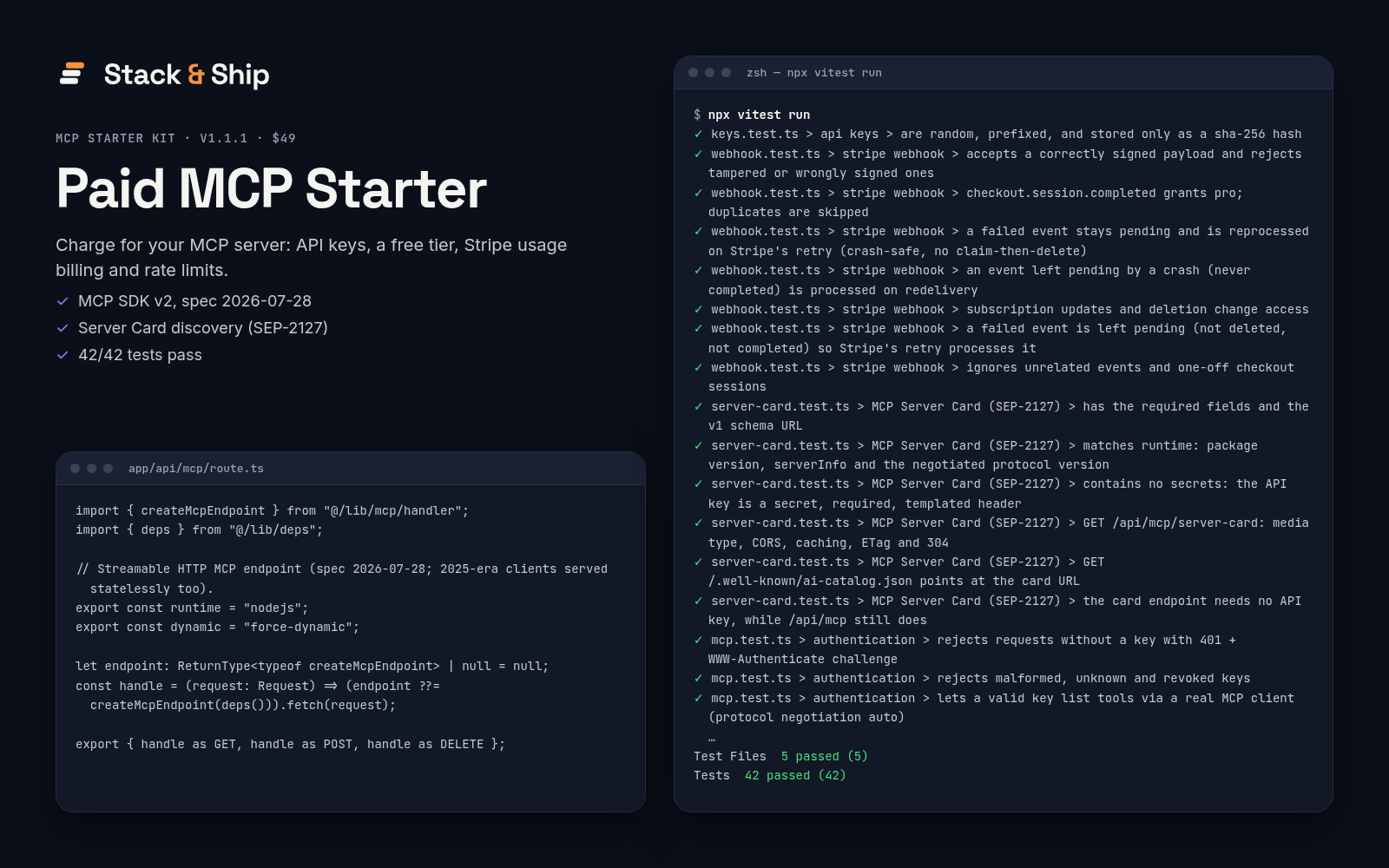Click the checkmark on 'rejects requests without a key' line

(698, 640)
